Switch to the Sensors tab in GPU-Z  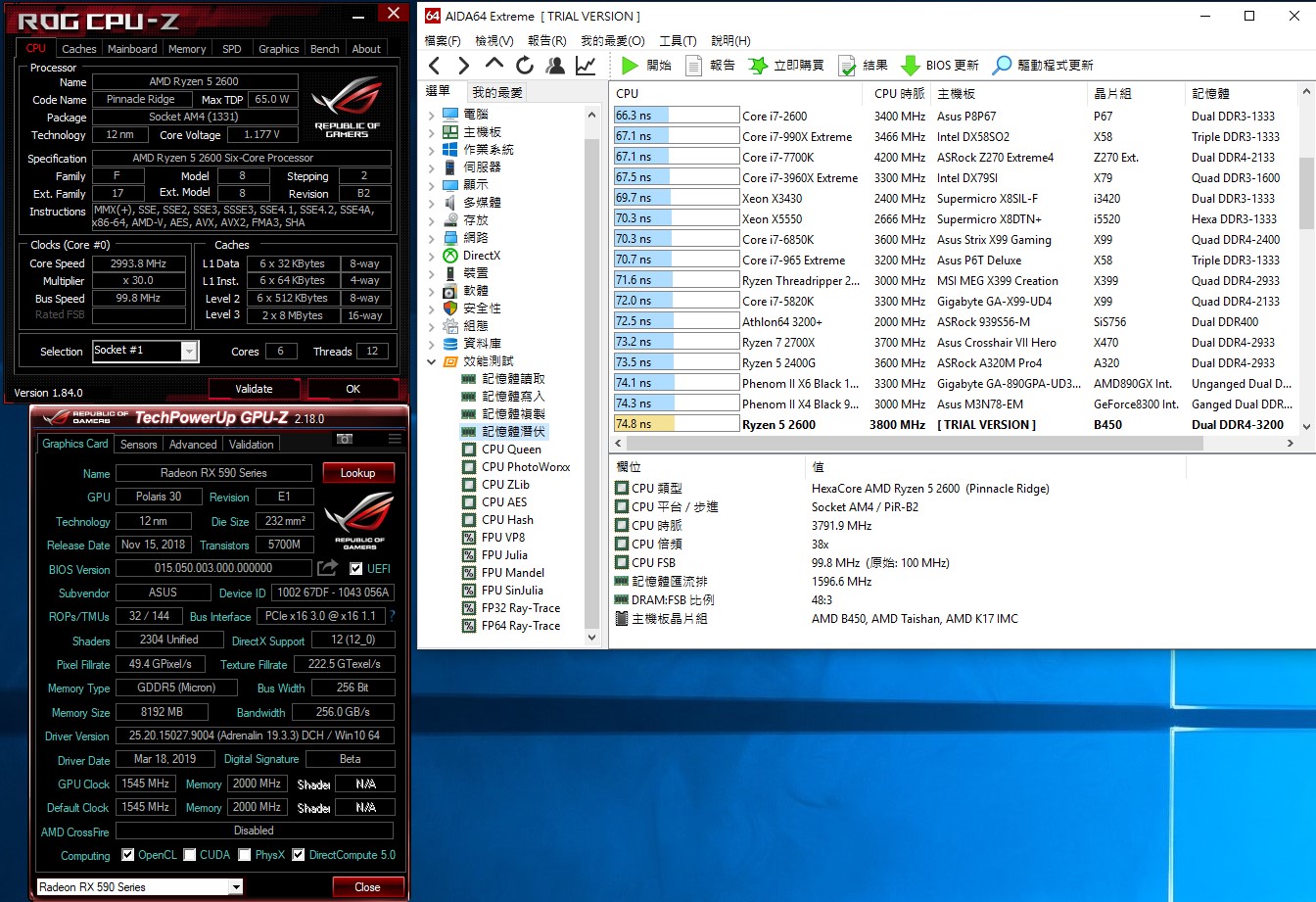(x=138, y=444)
